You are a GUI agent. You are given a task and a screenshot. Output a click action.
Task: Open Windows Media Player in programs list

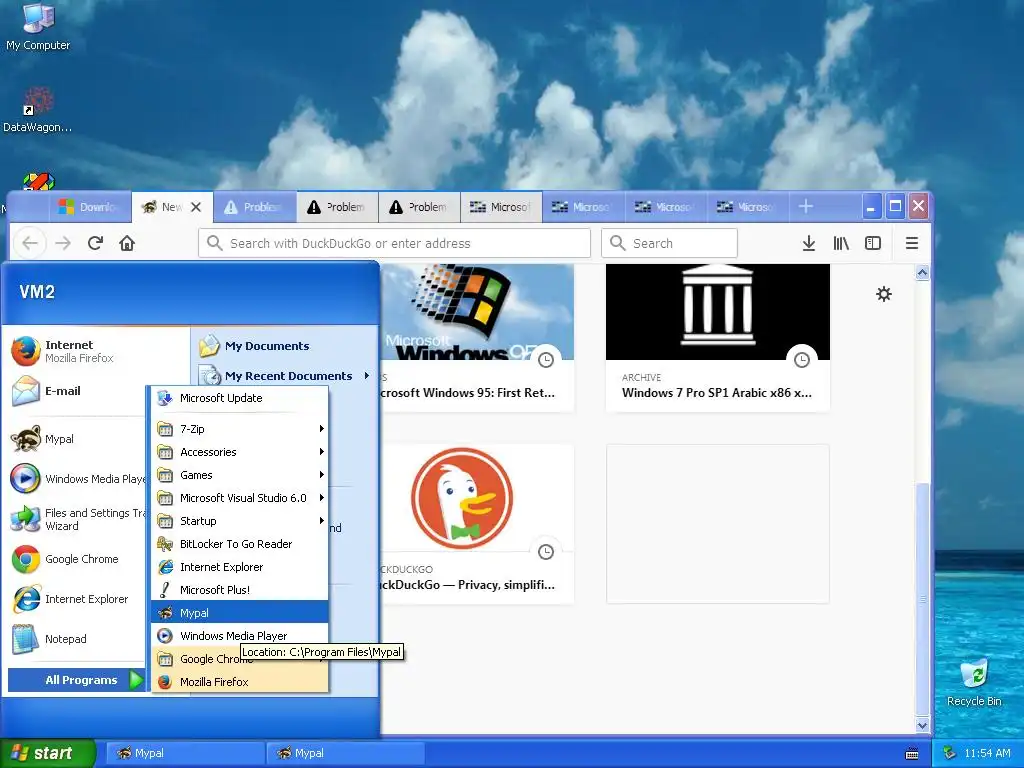point(240,635)
